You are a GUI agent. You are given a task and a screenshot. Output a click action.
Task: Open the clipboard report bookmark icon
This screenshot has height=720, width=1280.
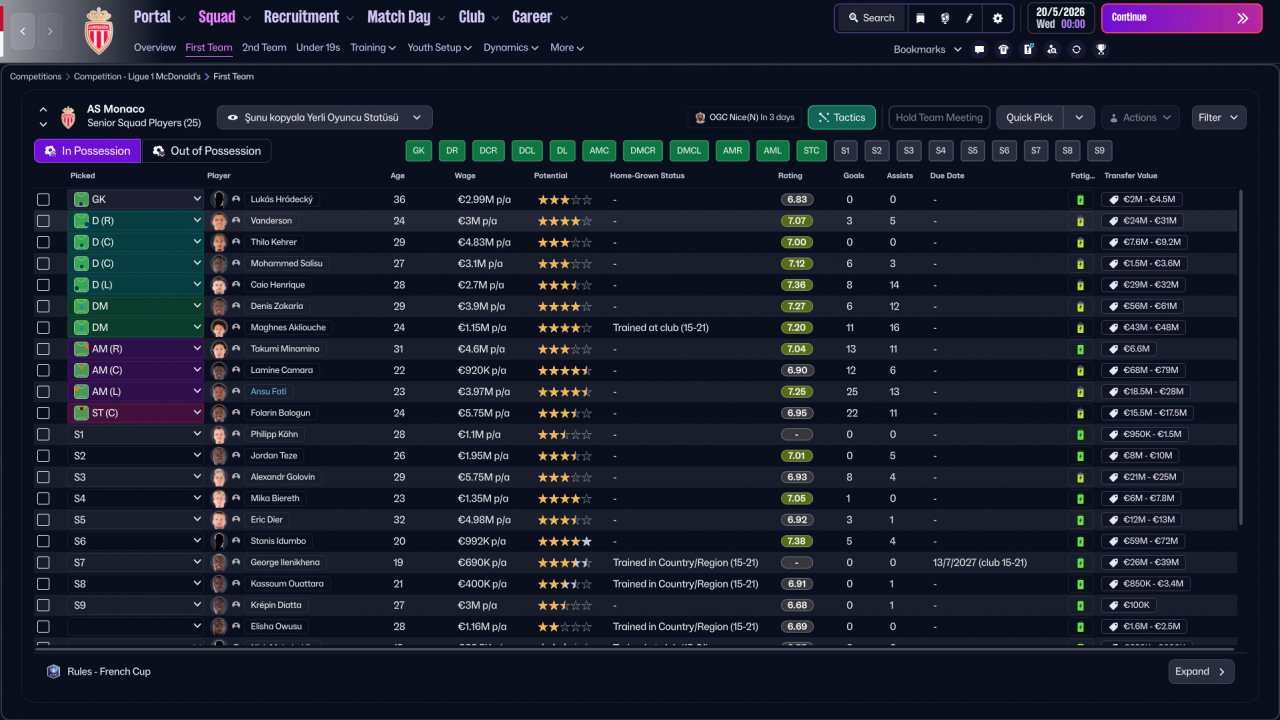[x=1027, y=49]
